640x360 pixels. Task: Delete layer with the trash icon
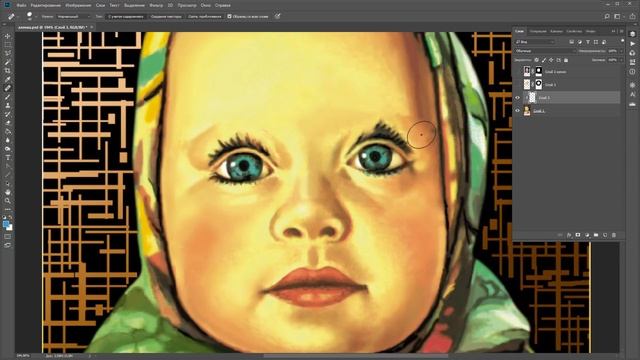point(613,235)
